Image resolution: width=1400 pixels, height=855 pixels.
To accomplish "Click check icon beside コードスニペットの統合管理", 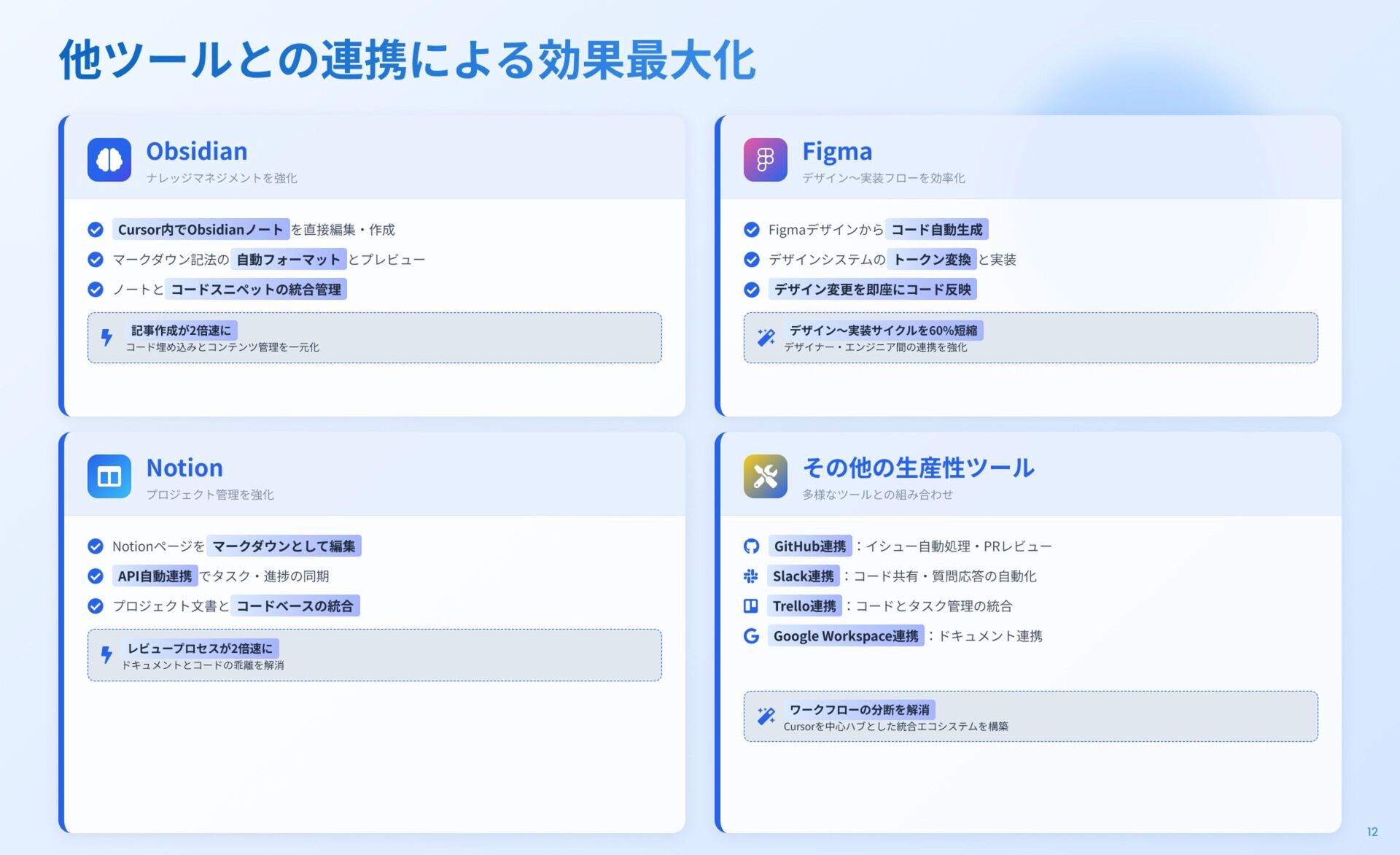I will (96, 290).
